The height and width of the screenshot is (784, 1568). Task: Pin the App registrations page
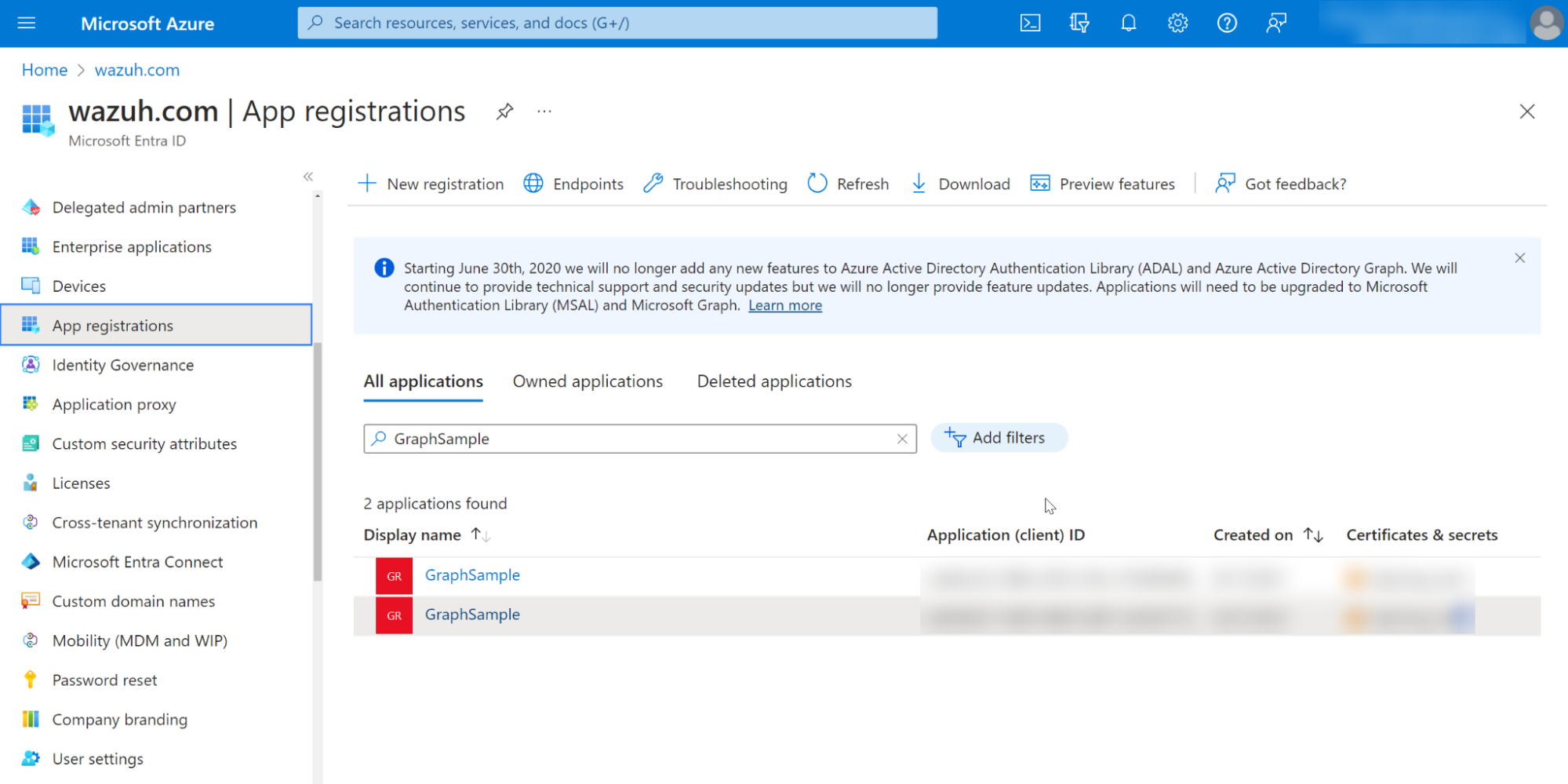click(x=505, y=111)
